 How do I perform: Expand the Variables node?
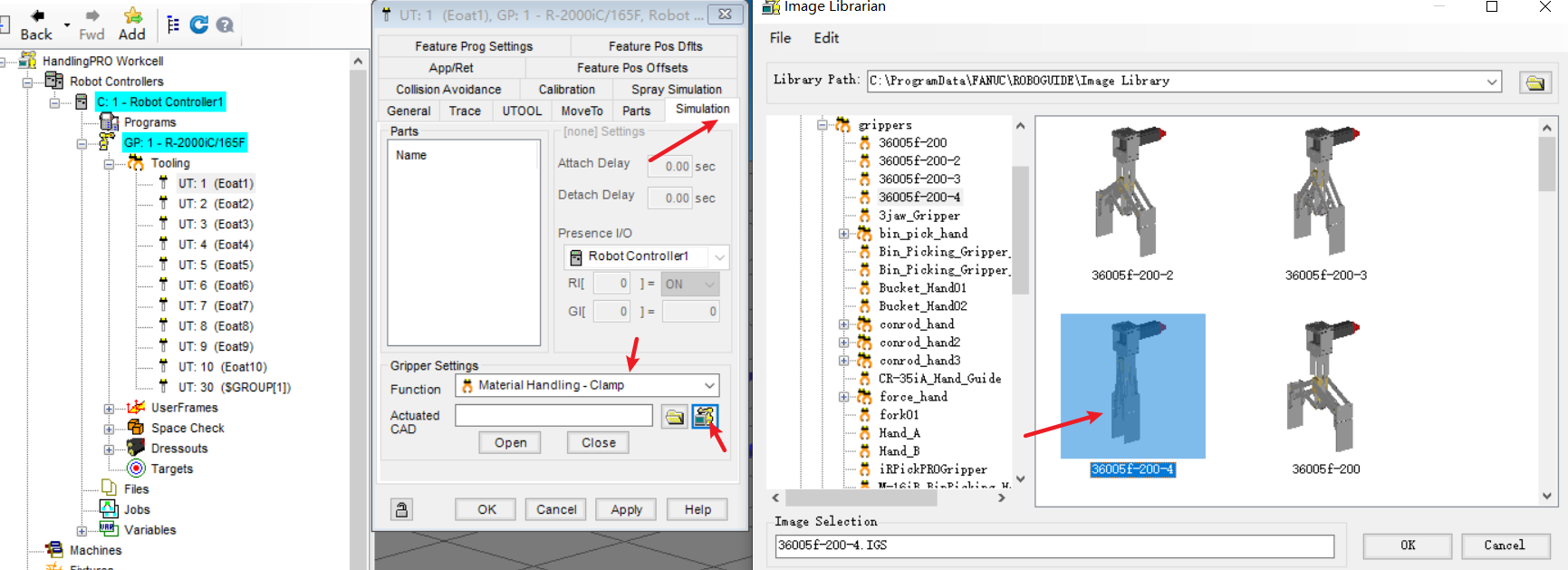[82, 531]
